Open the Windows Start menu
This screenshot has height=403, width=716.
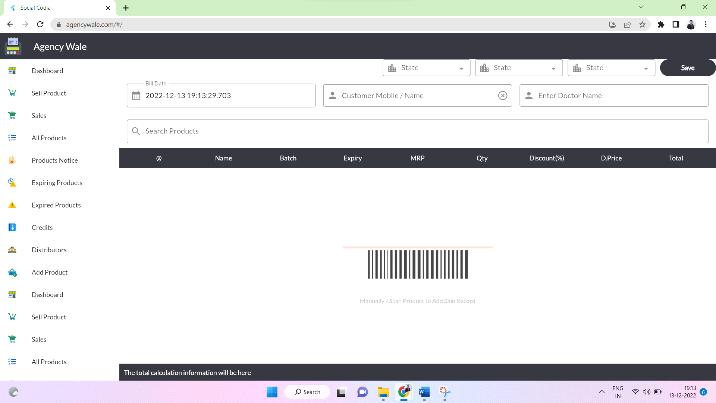(x=272, y=392)
